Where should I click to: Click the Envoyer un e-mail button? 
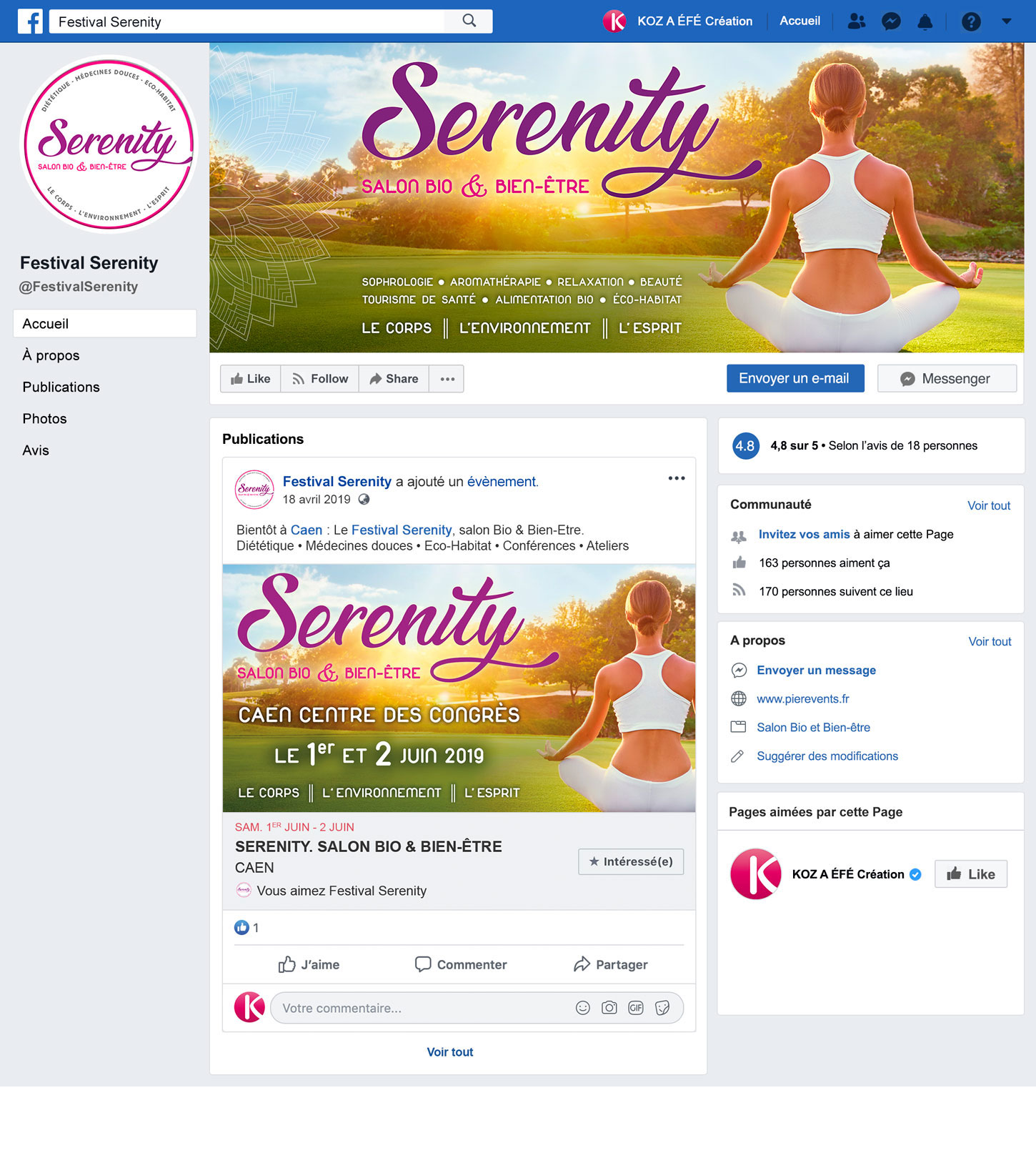coord(795,378)
